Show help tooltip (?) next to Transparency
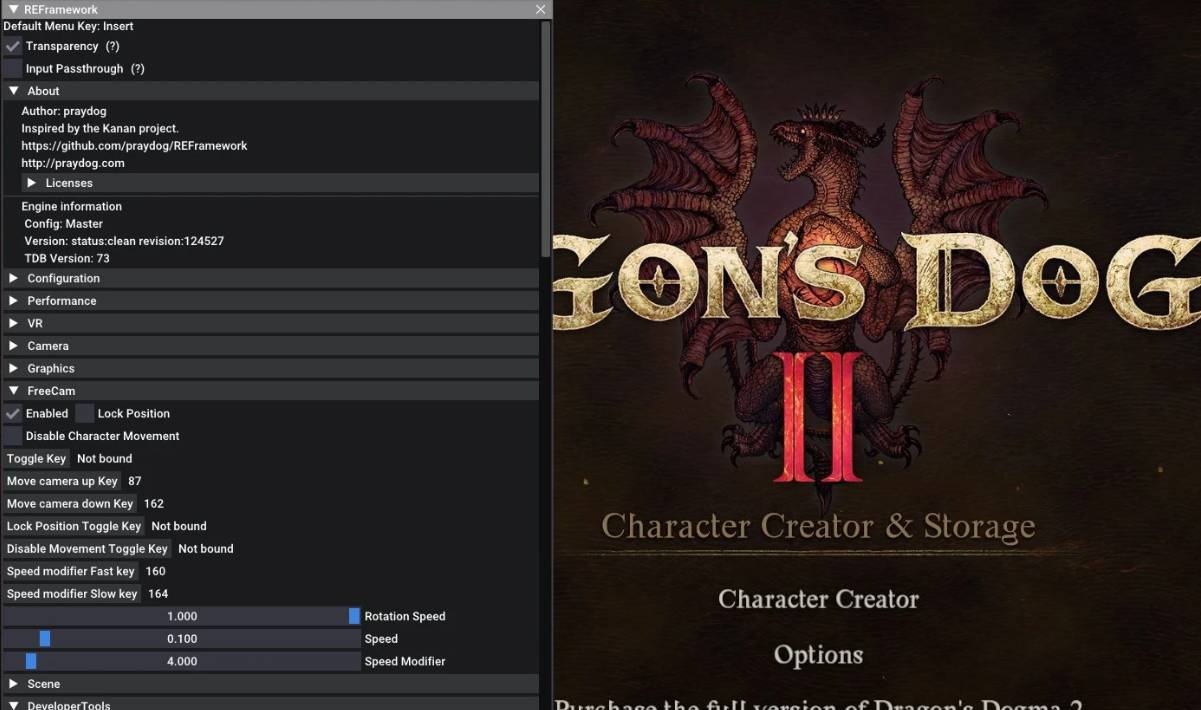 (x=113, y=46)
